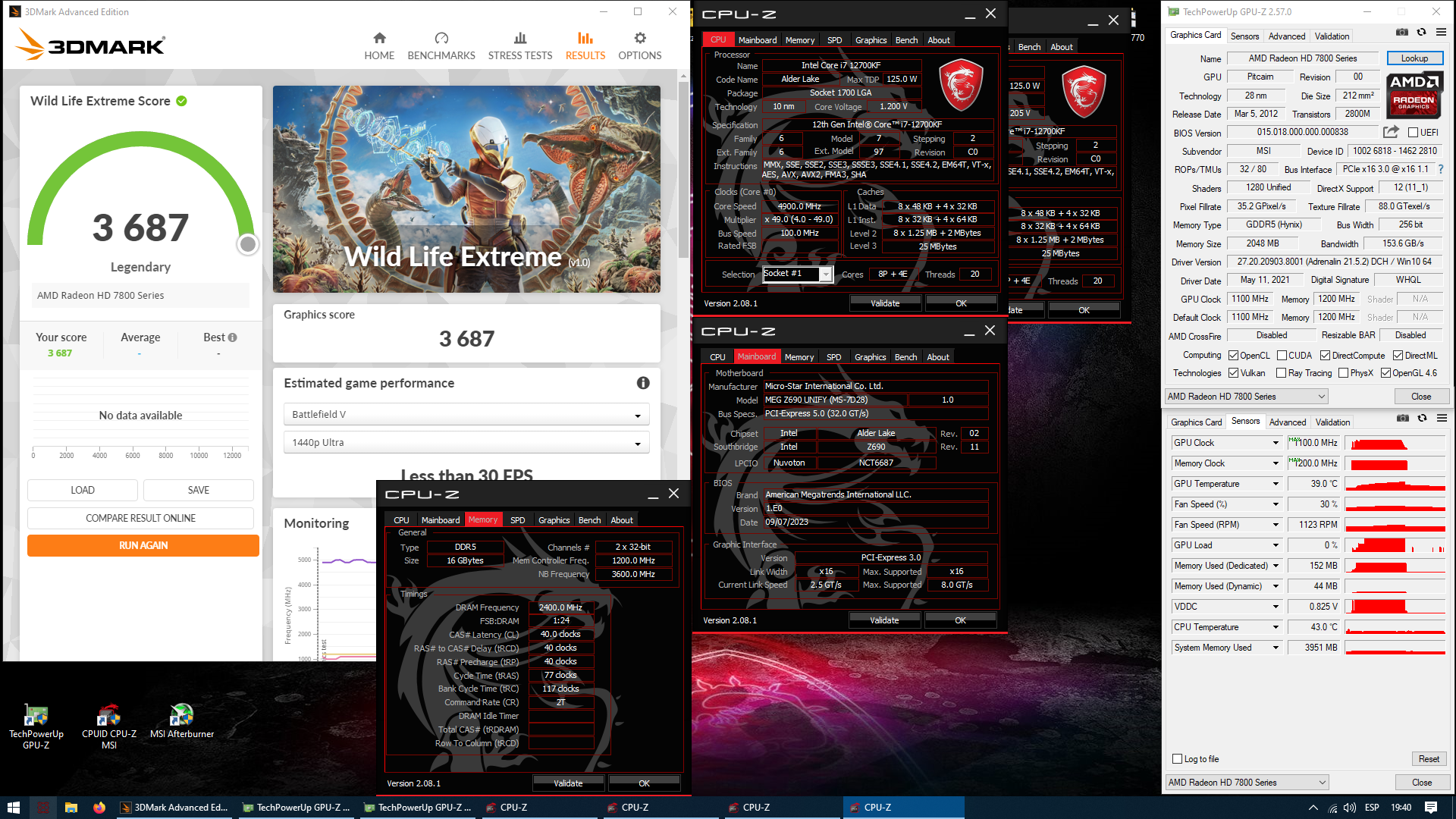This screenshot has width=1456, height=819.
Task: Open TechPowerUp GPU-Z desktop shortcut
Action: point(36,726)
